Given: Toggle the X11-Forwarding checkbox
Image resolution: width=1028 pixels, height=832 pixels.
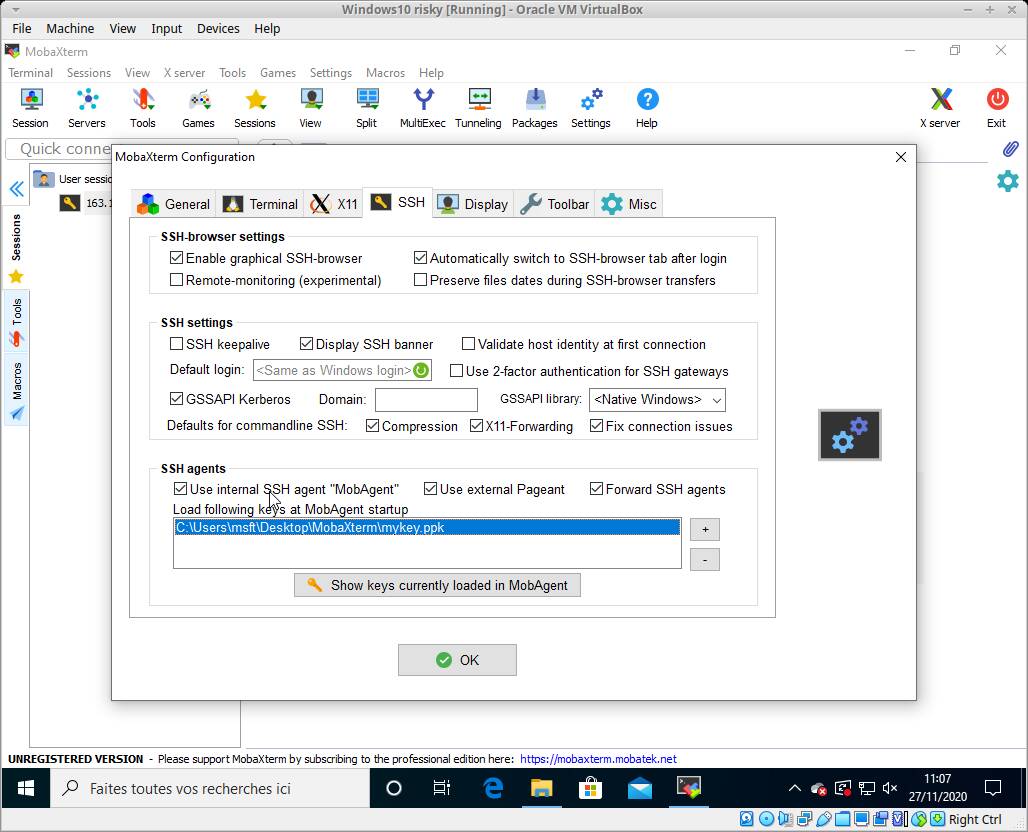Looking at the screenshot, I should (x=477, y=426).
